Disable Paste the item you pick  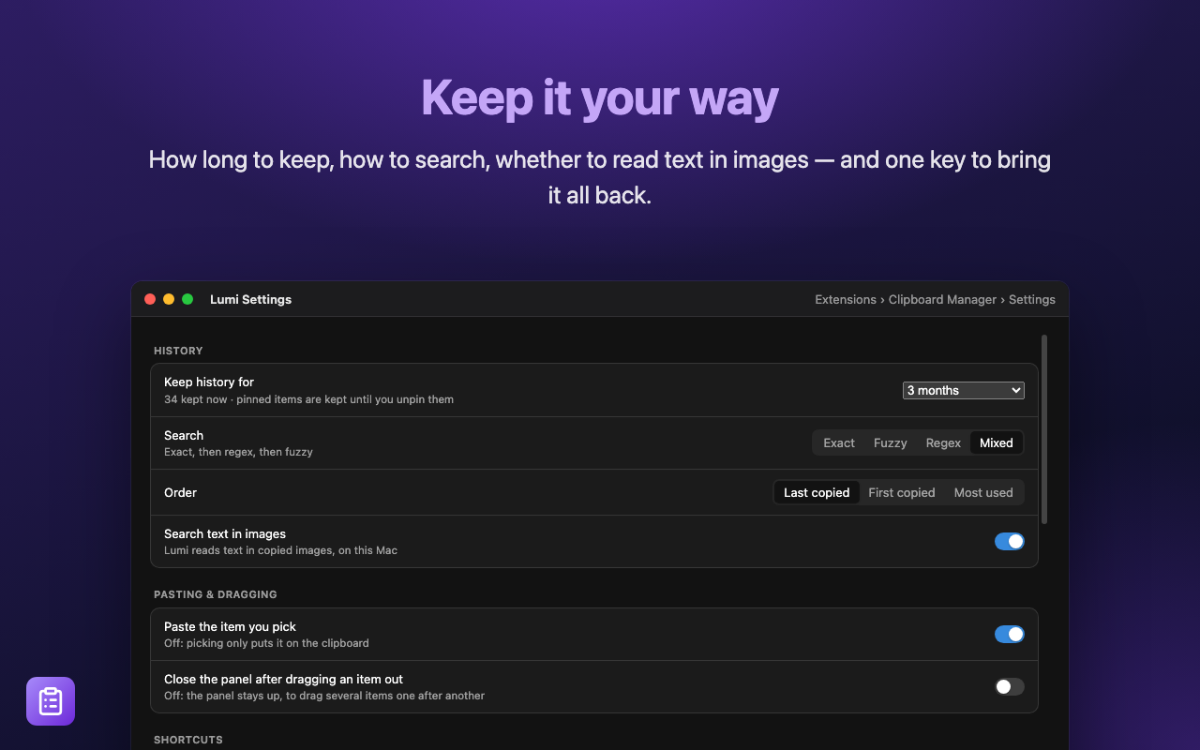pyautogui.click(x=1009, y=634)
